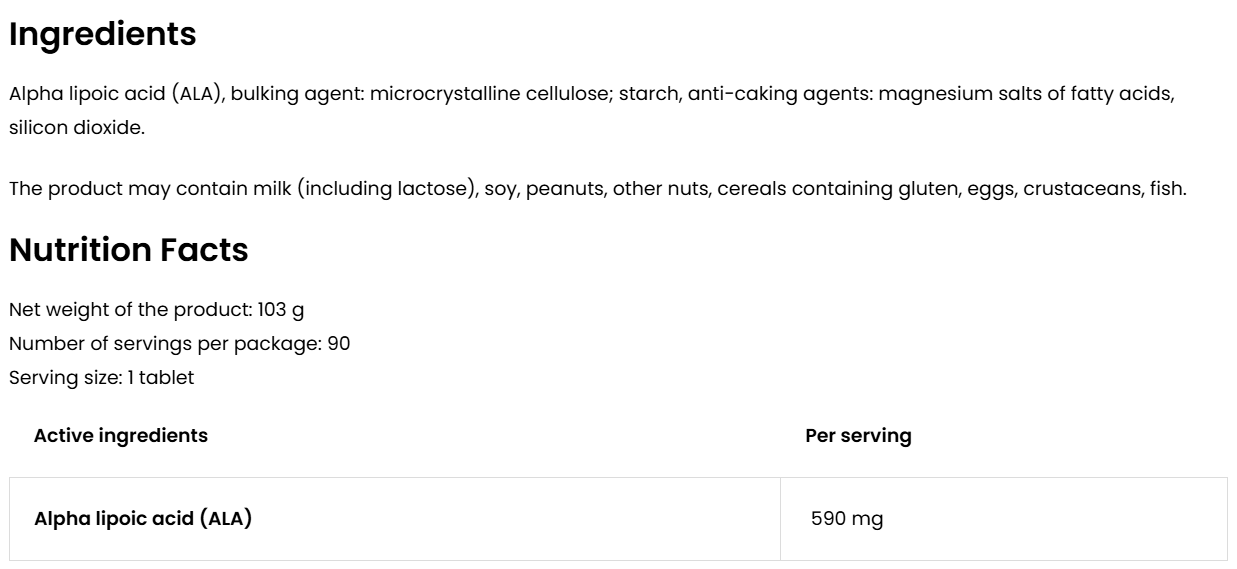Click the Per serving column header
Image resolution: width=1237 pixels, height=569 pixels.
858,436
